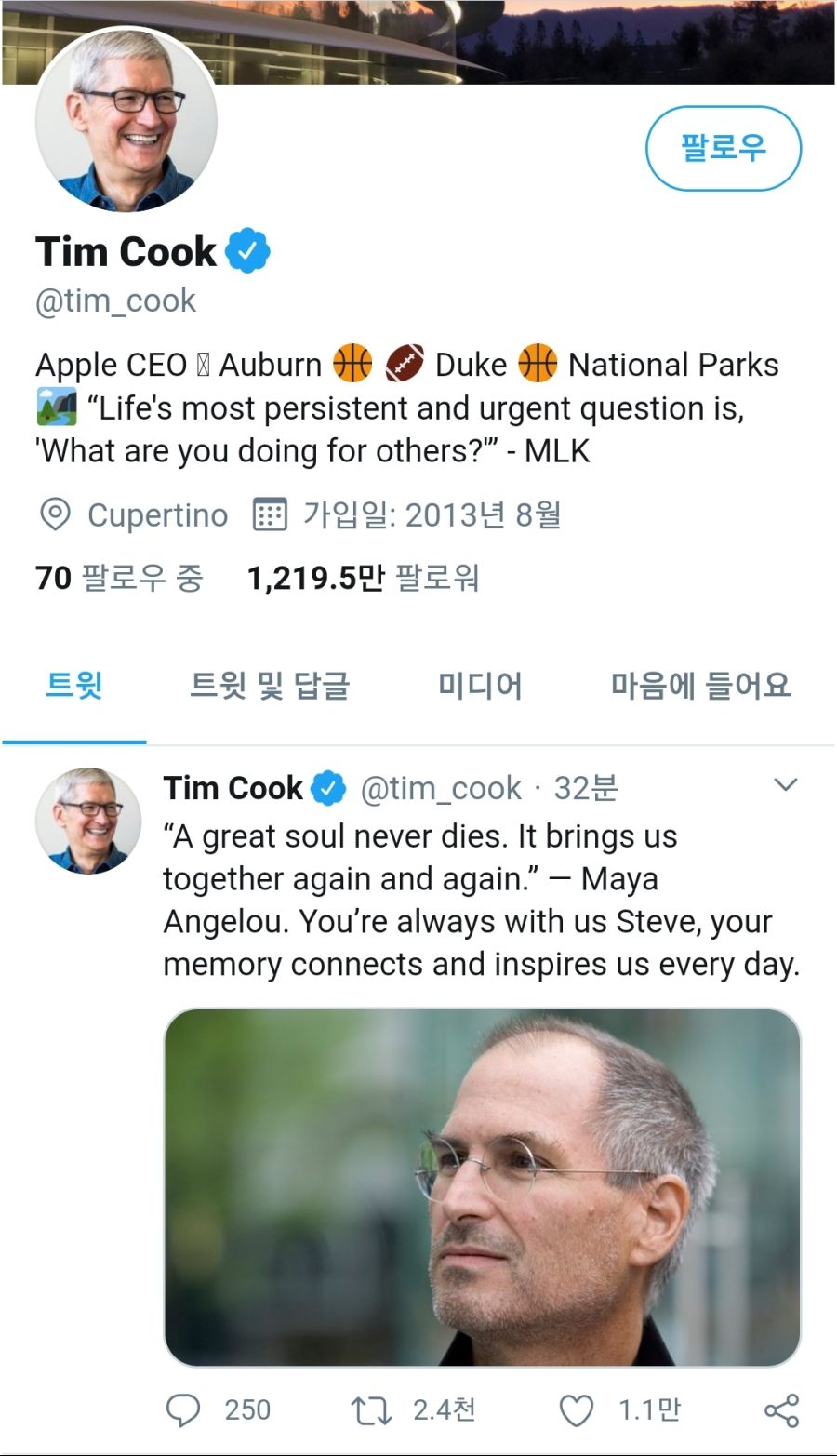Open the @tim_cook profile link
The width and height of the screenshot is (837, 1456).
[113, 300]
